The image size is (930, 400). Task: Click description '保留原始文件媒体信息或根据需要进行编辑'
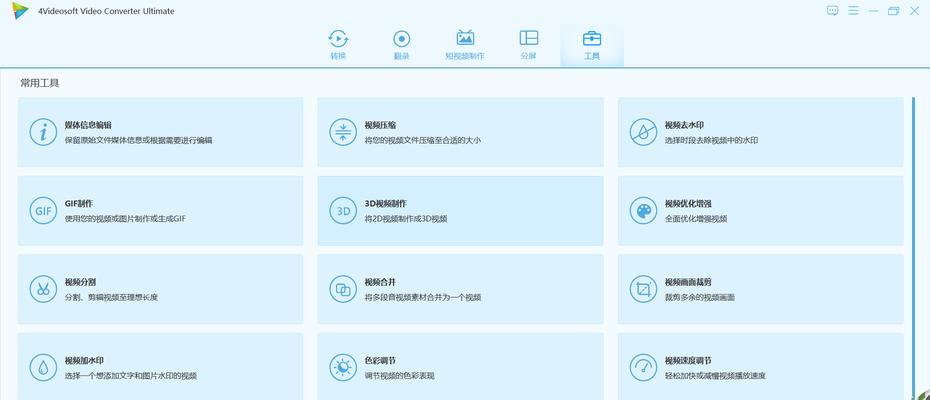coord(138,141)
